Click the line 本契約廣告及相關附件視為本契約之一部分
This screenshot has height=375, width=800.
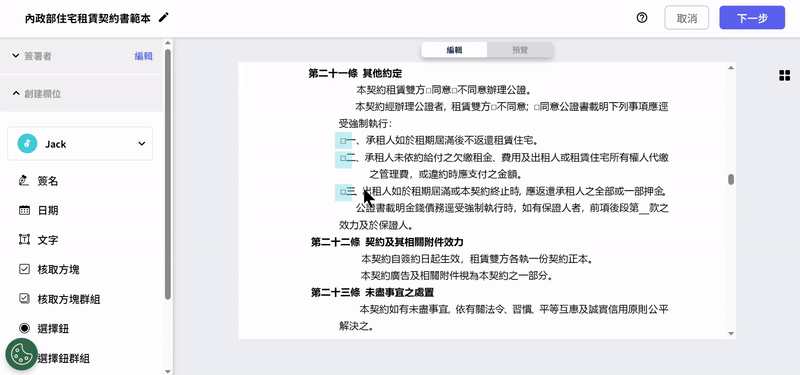pos(457,276)
